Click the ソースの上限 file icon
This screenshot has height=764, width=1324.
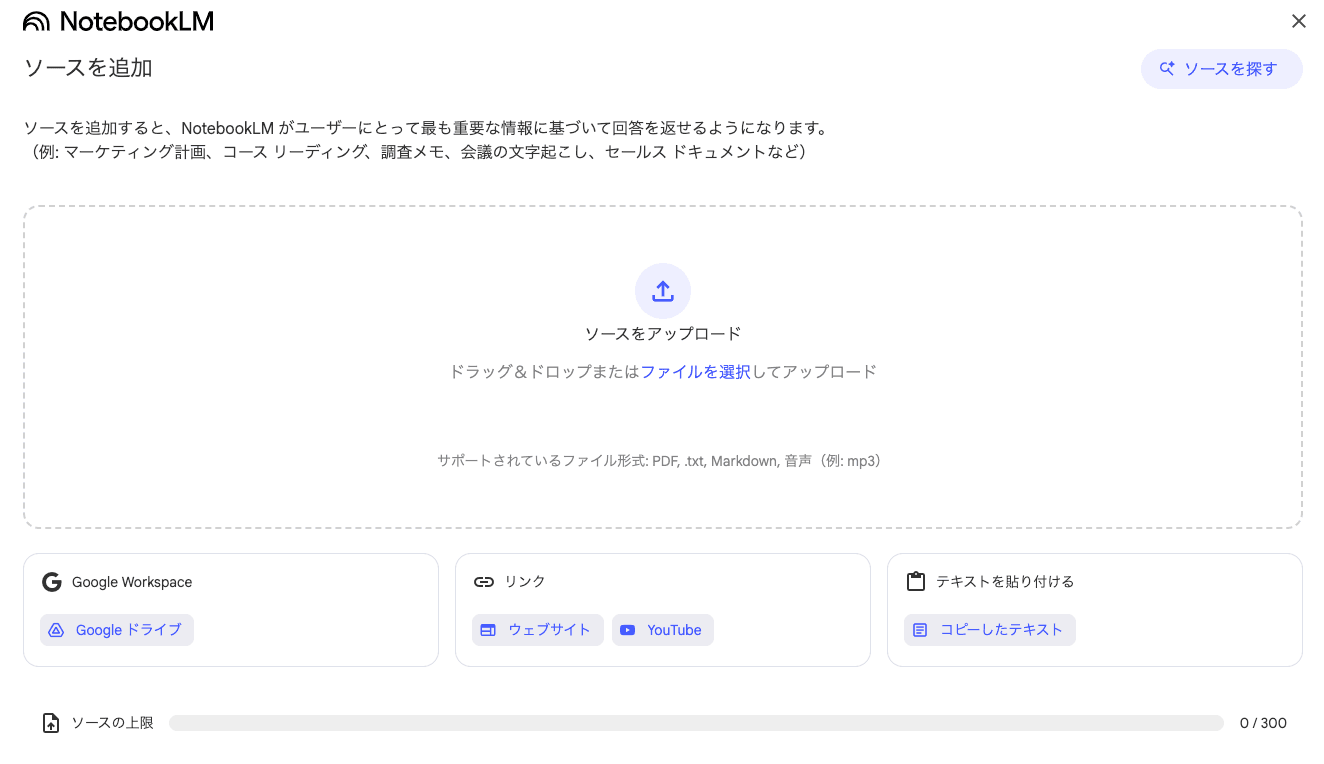point(51,723)
